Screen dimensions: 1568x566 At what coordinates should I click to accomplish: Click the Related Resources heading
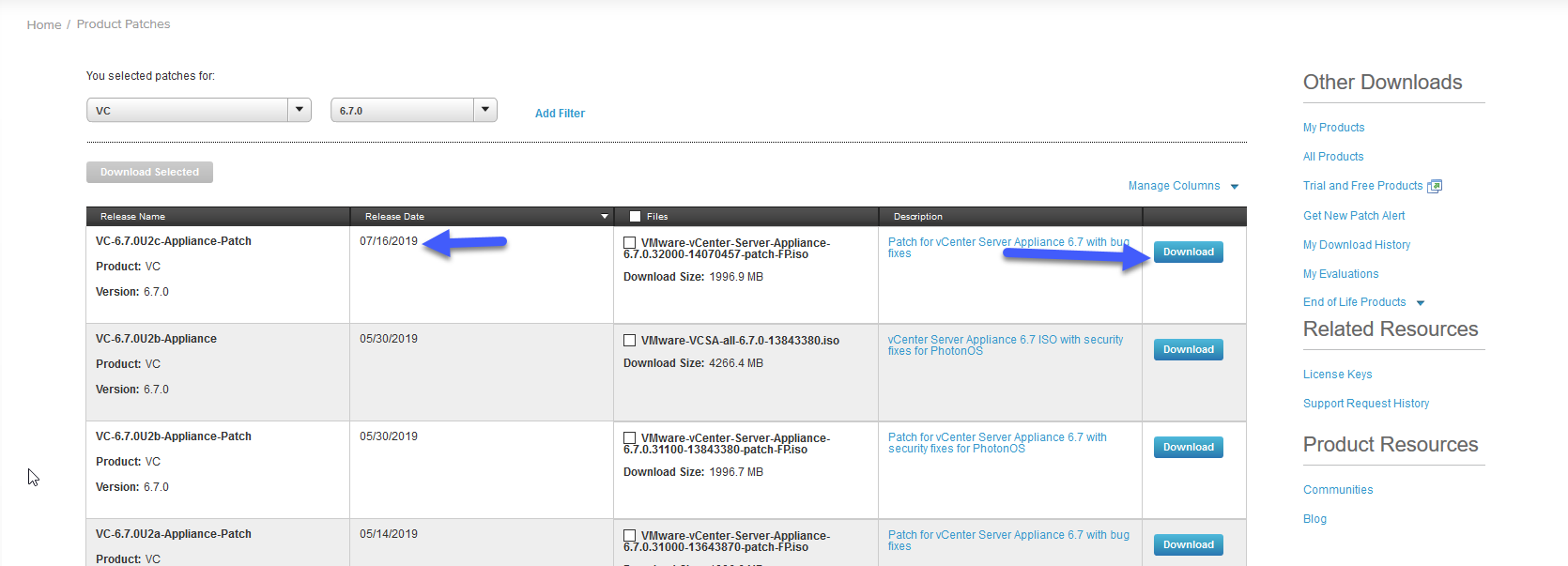tap(1391, 329)
